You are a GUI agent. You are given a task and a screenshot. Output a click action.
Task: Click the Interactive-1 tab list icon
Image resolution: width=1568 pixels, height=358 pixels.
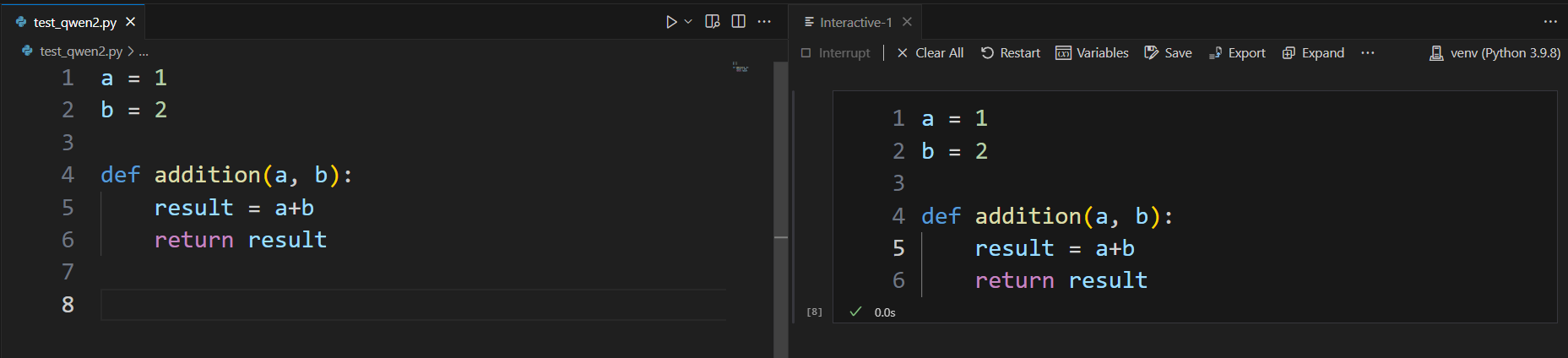809,22
